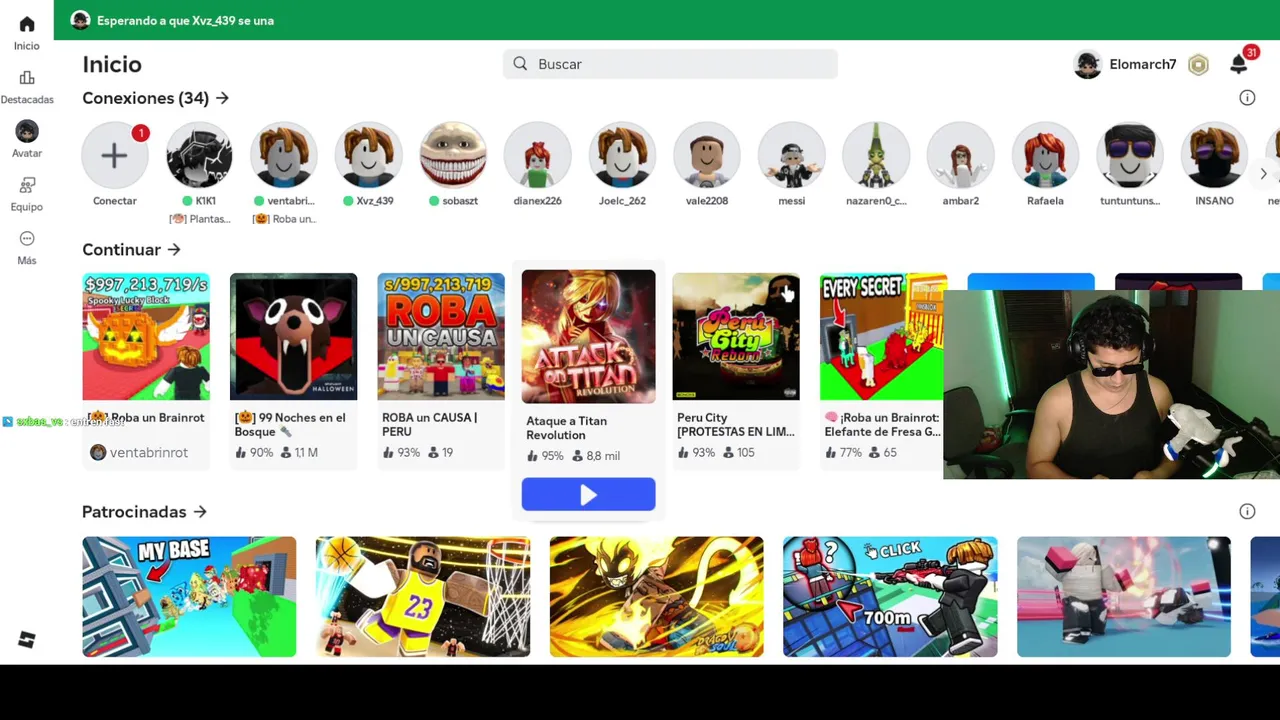Click the Conectar plus button
The width and height of the screenshot is (1280, 720).
tap(115, 156)
